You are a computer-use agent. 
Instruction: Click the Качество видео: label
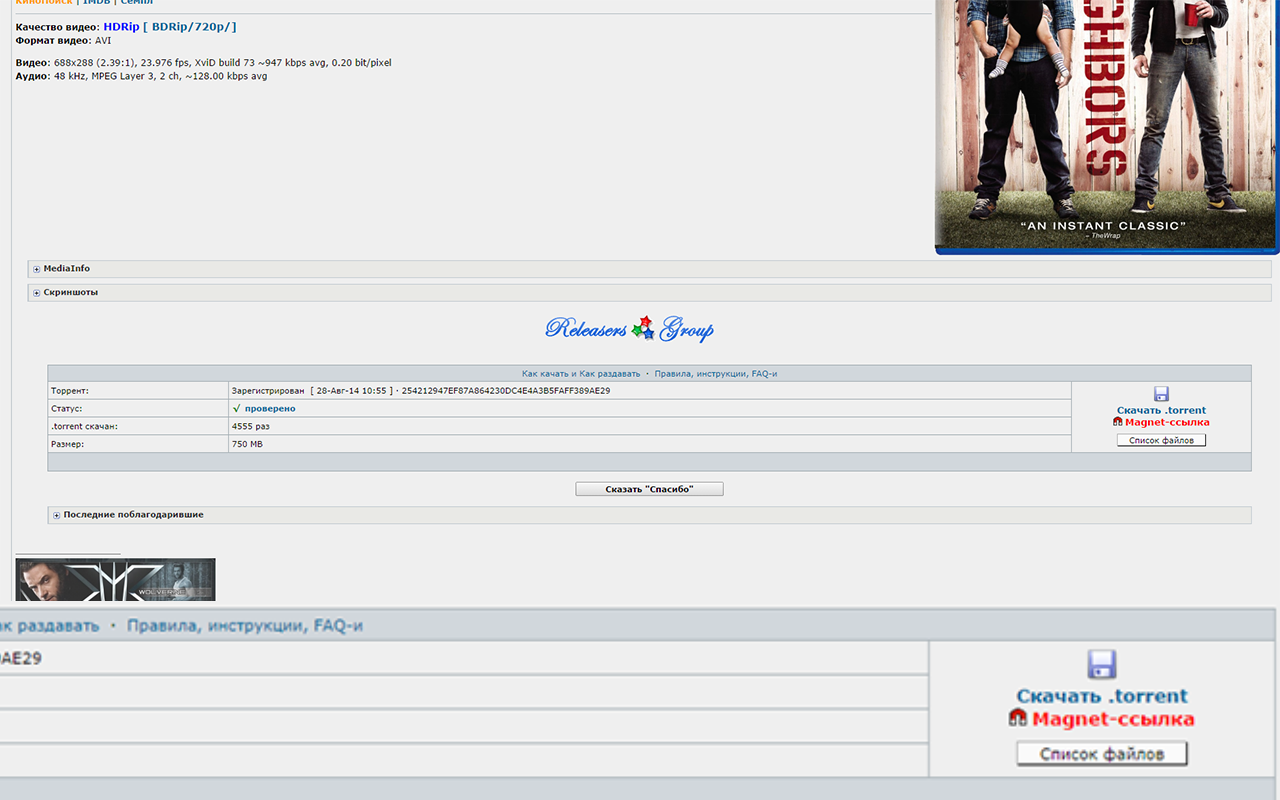point(58,26)
